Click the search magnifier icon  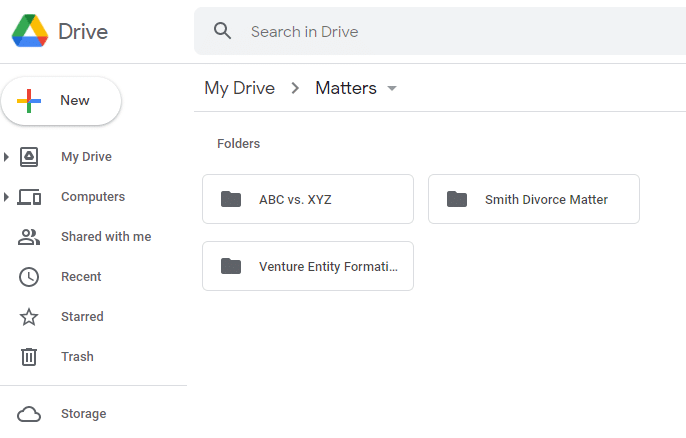click(x=222, y=31)
